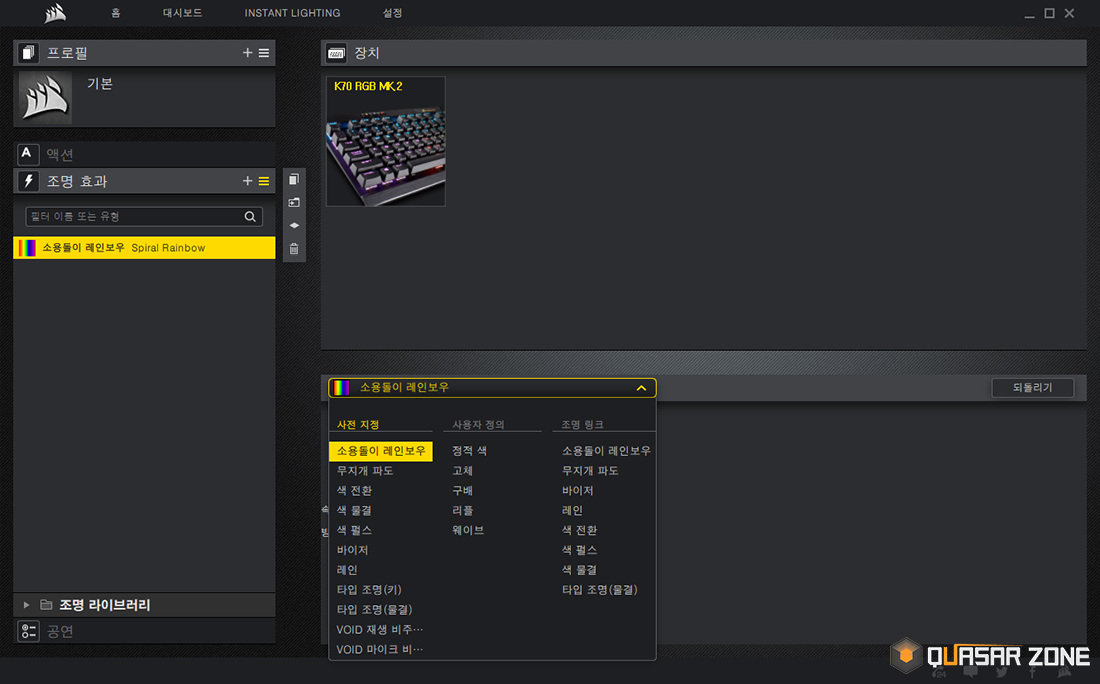Choose lighting link 색 펄스 option
This screenshot has height=684, width=1100.
point(579,550)
